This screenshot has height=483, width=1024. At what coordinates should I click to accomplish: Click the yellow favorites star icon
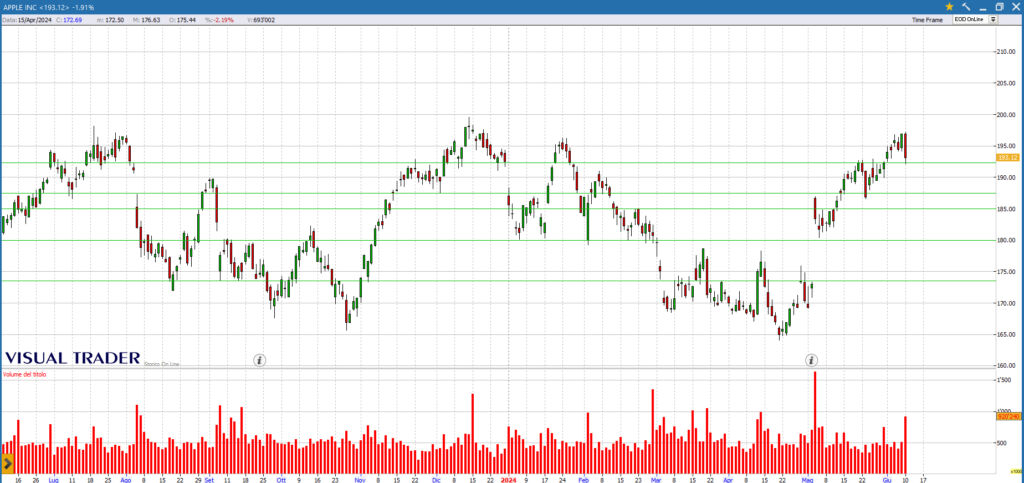pos(950,7)
